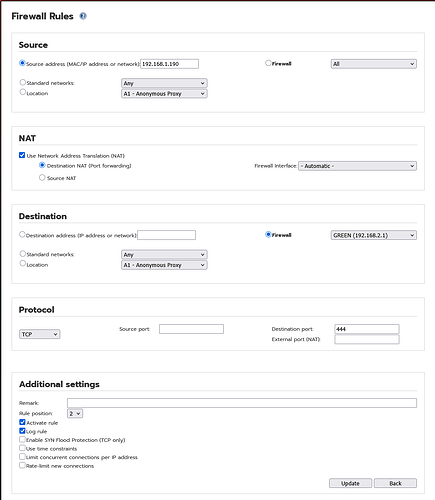The height and width of the screenshot is (500, 435).
Task: Click the empty Destination address input field
Action: pyautogui.click(x=166, y=235)
